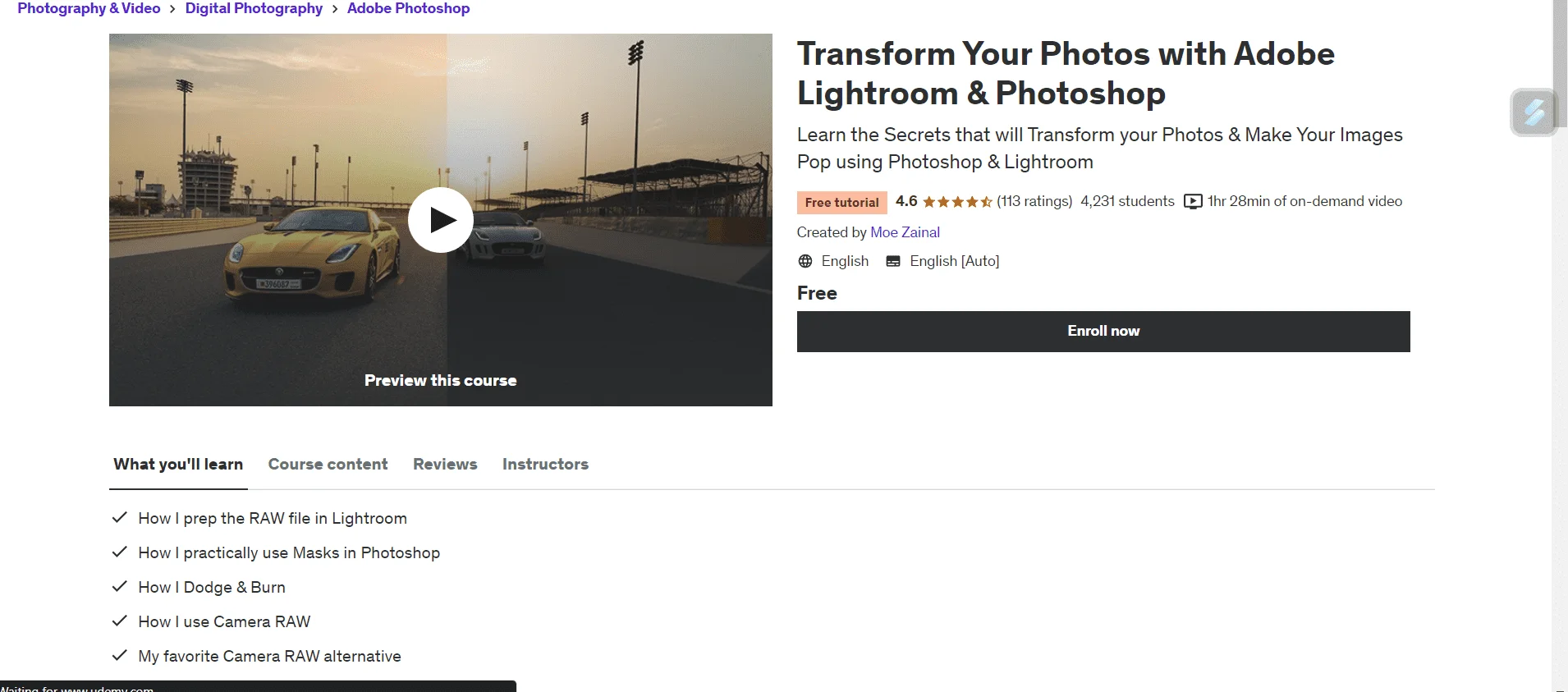Click the on-demand video icon
Viewport: 1568px width, 692px height.
(x=1193, y=202)
